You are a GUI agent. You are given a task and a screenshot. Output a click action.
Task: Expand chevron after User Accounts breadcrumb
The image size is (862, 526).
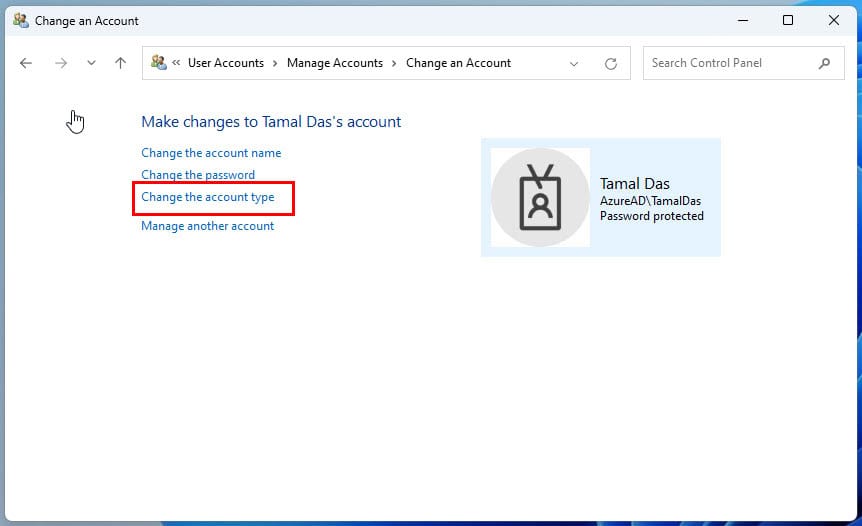click(275, 63)
